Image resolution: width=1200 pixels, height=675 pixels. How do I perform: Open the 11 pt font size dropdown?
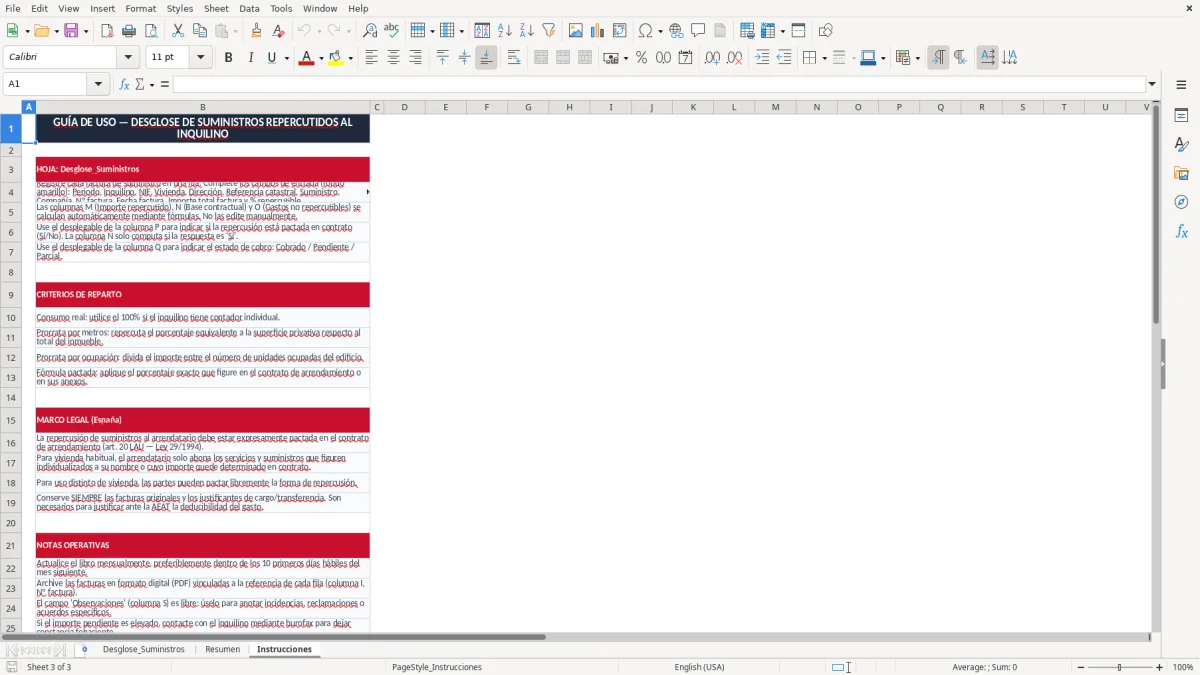click(x=201, y=58)
